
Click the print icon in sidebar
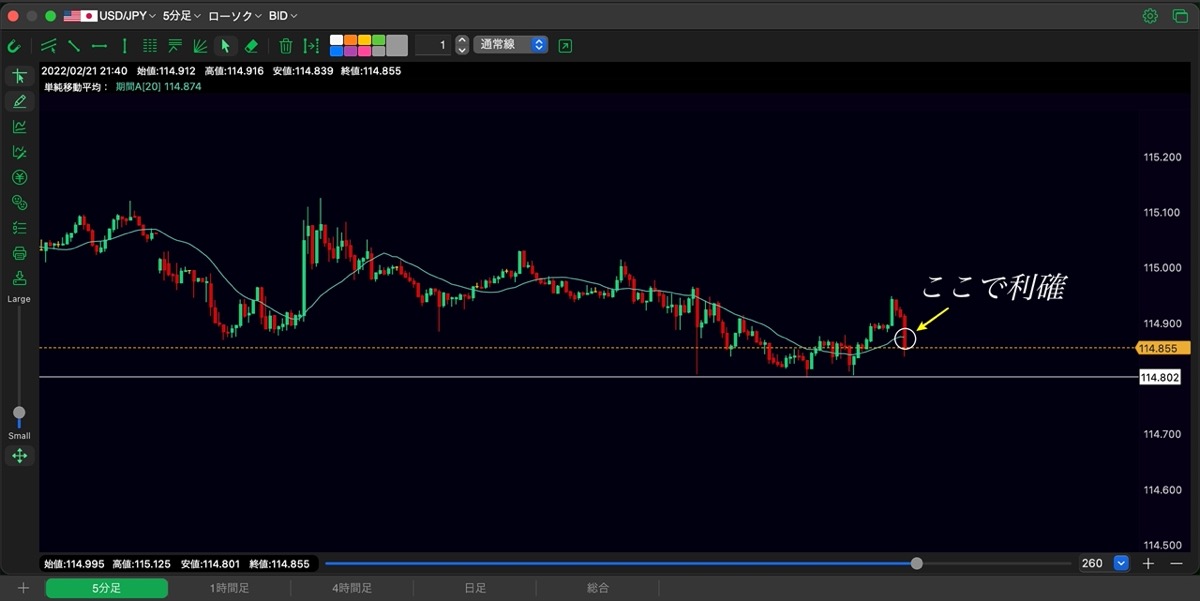click(x=19, y=253)
